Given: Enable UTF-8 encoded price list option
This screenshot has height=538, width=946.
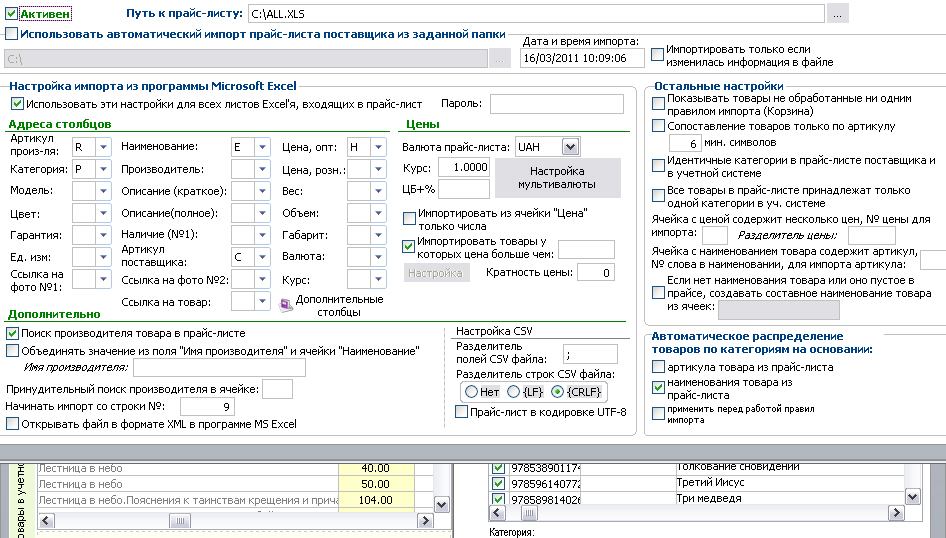Looking at the screenshot, I should pos(462,412).
